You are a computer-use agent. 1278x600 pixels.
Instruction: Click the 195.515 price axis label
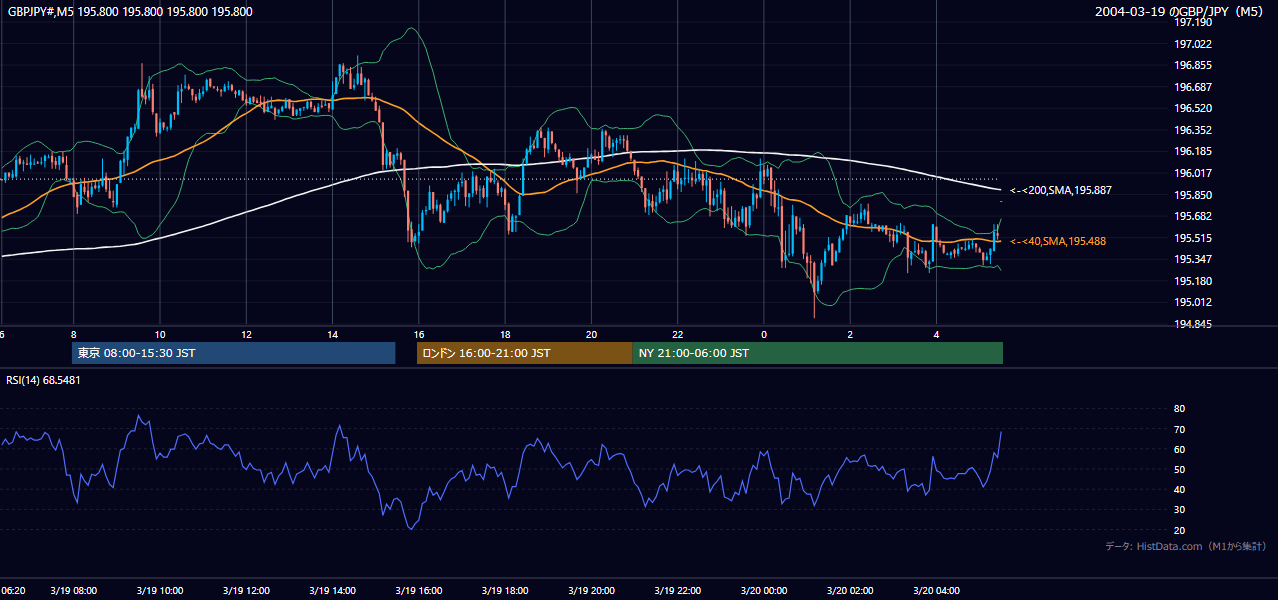click(x=1193, y=238)
